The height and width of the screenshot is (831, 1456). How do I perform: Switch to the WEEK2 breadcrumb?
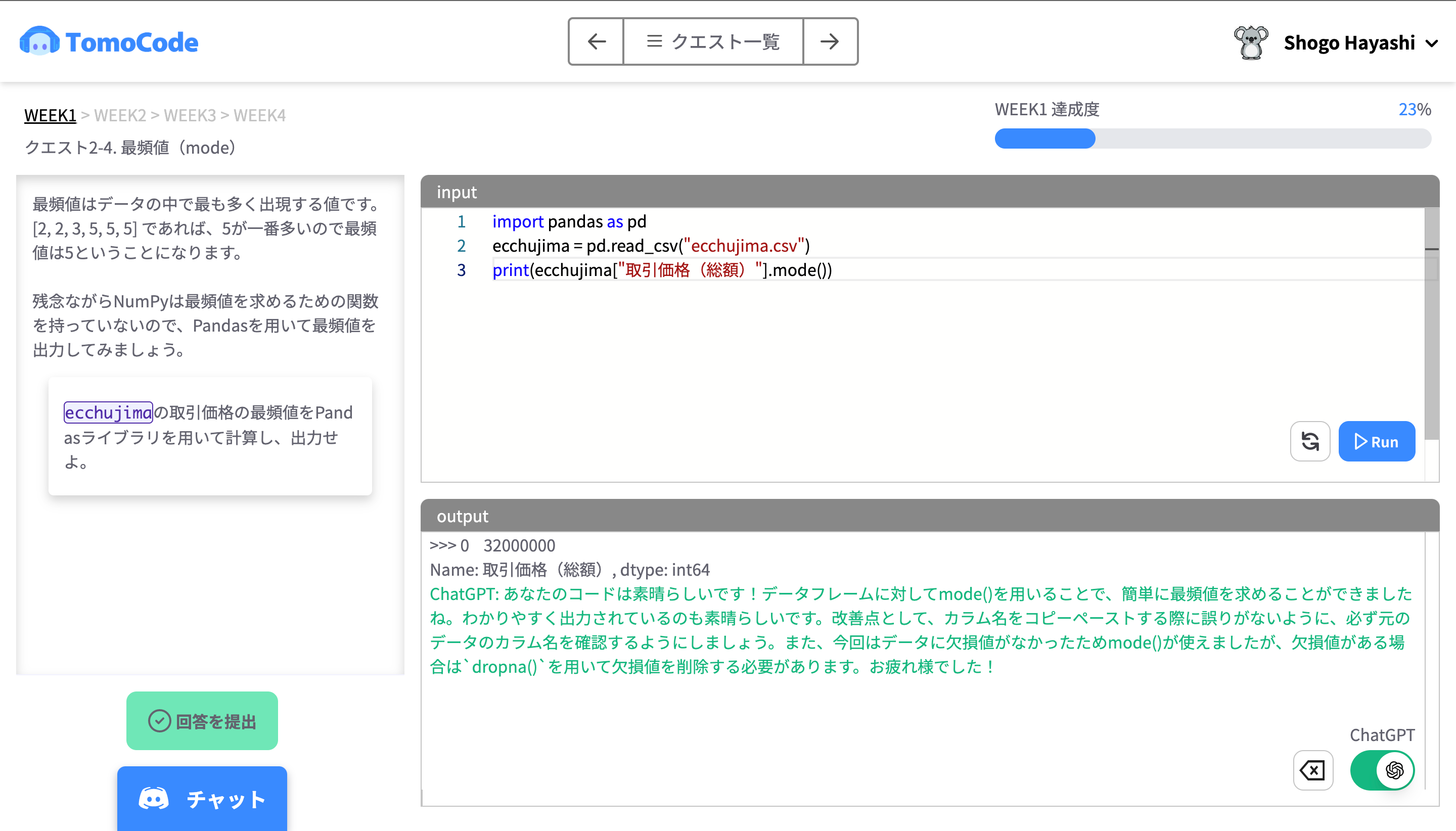(x=120, y=115)
